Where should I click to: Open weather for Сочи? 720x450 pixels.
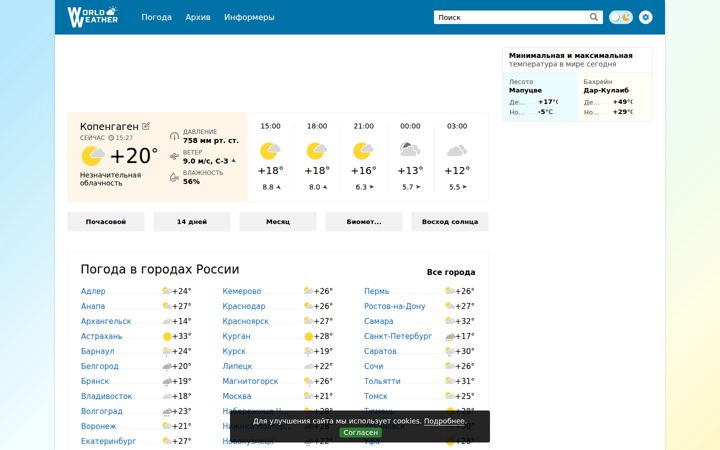(374, 366)
